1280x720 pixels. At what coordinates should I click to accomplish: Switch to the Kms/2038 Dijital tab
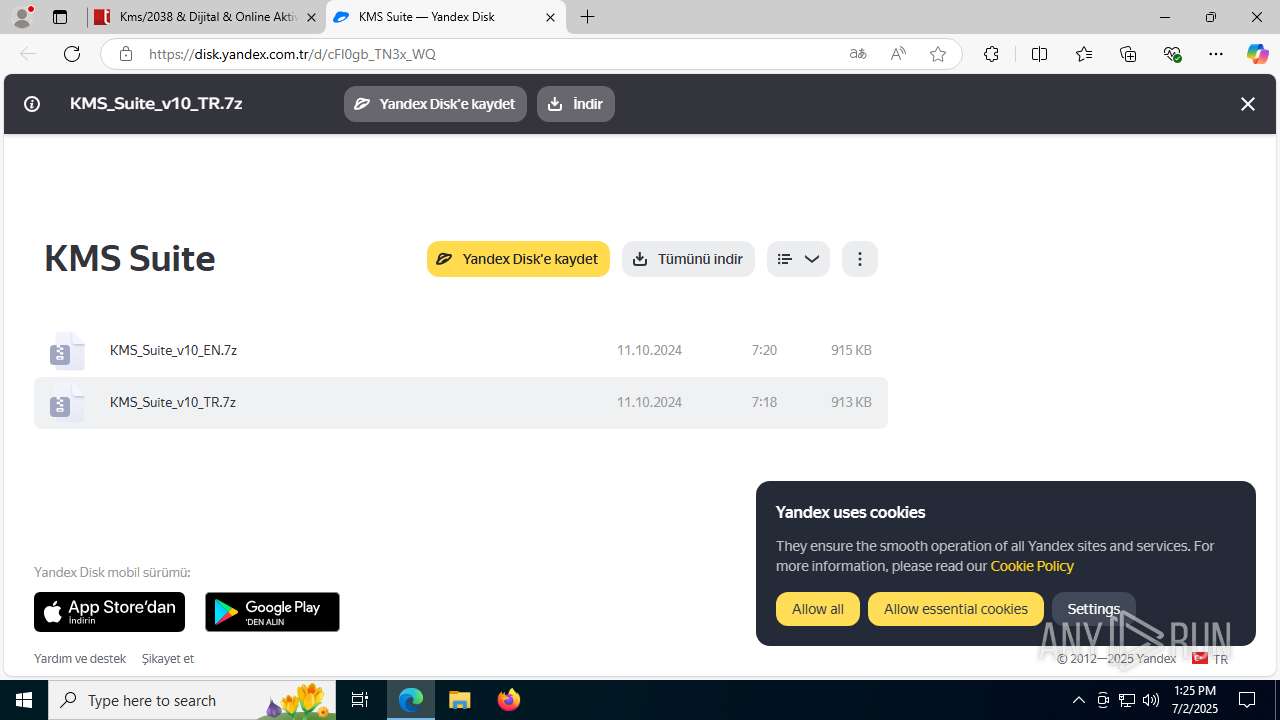(x=206, y=17)
